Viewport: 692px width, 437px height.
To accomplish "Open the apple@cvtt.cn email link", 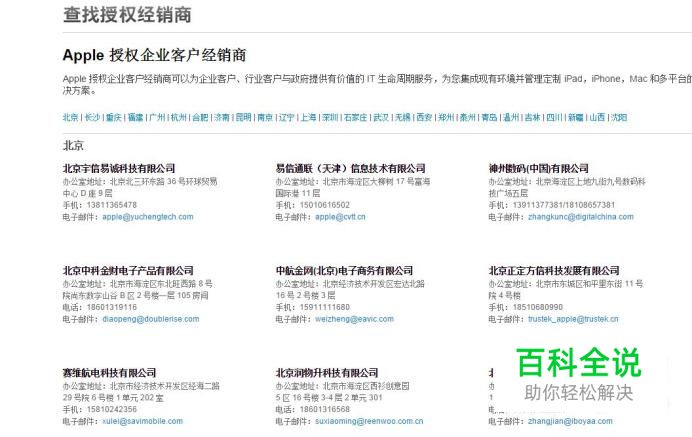I will [340, 217].
